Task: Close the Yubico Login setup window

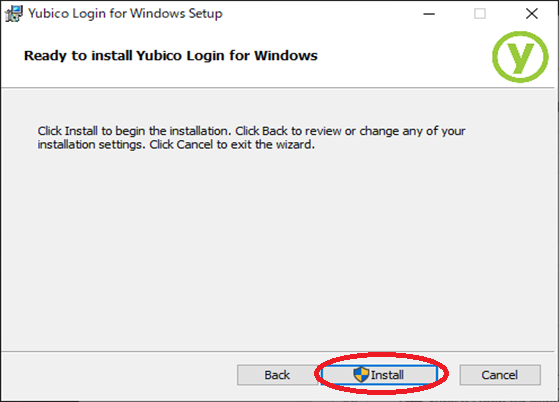Action: tap(532, 14)
